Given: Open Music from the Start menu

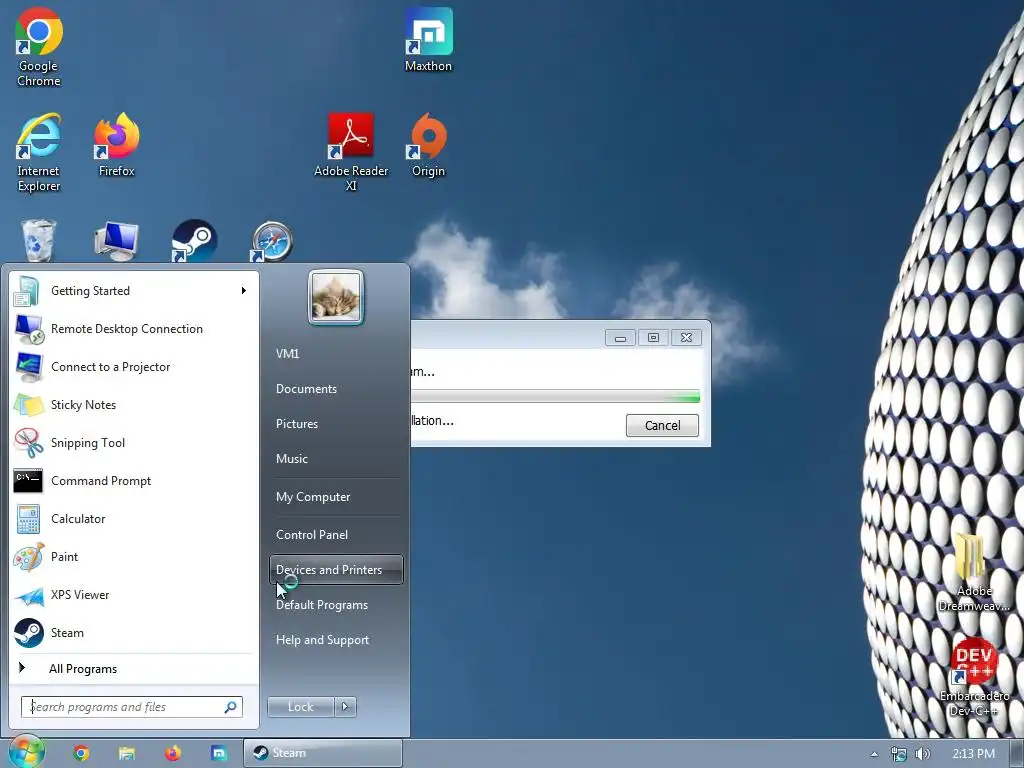Looking at the screenshot, I should (x=334, y=458).
